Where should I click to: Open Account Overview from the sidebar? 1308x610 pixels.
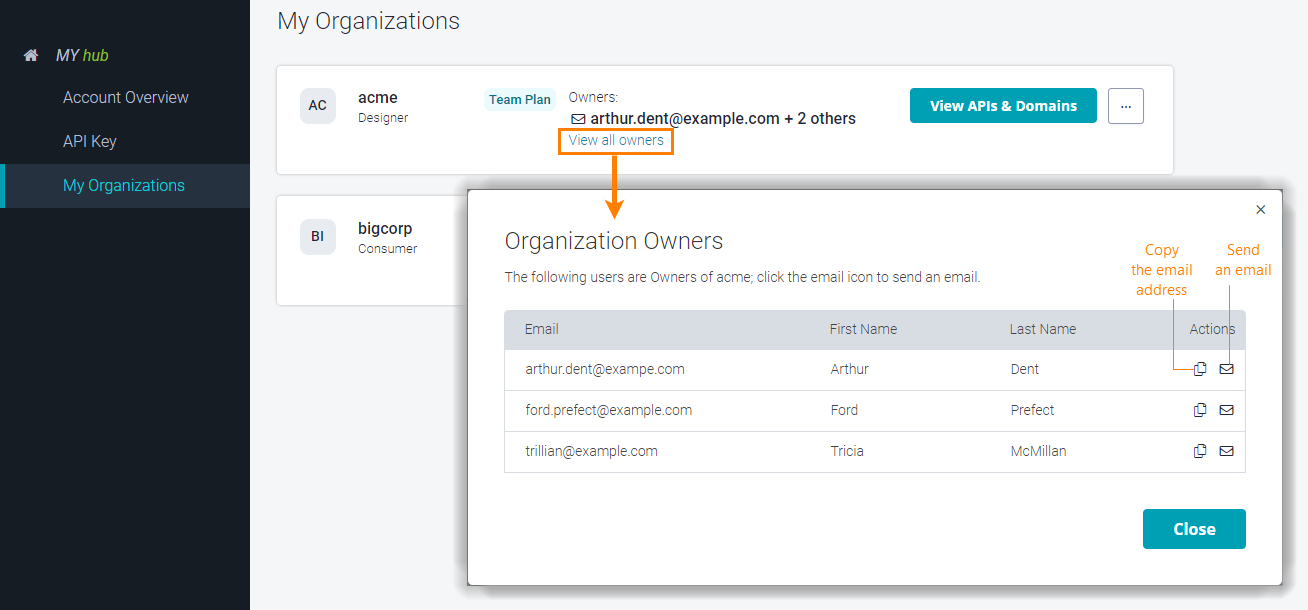pos(125,97)
